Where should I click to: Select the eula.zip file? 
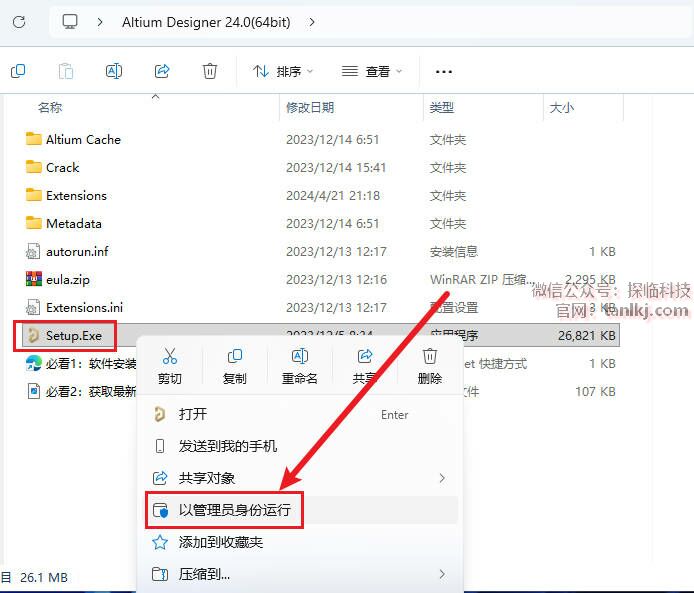click(x=68, y=280)
